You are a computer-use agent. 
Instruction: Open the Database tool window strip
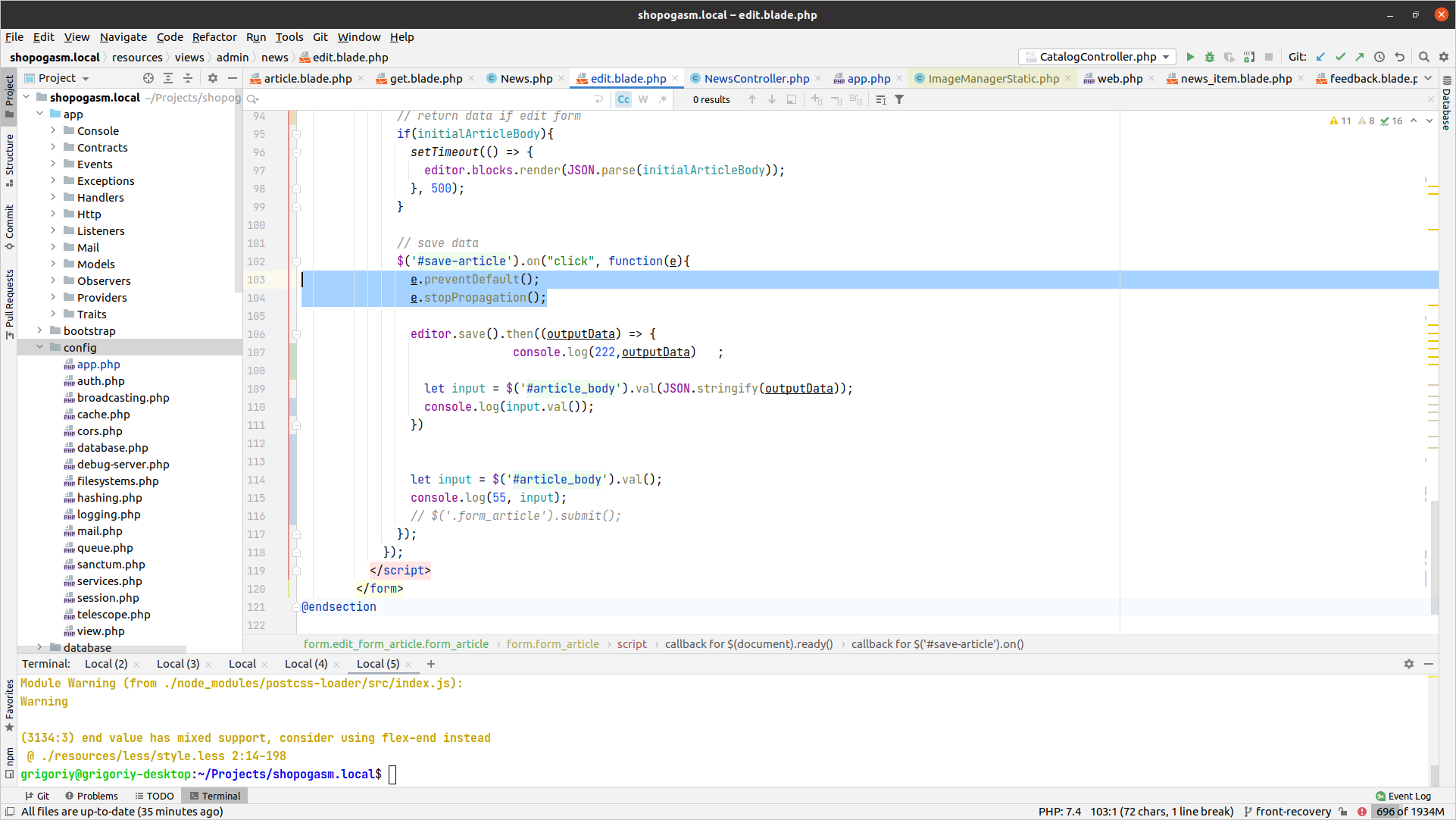[1447, 102]
